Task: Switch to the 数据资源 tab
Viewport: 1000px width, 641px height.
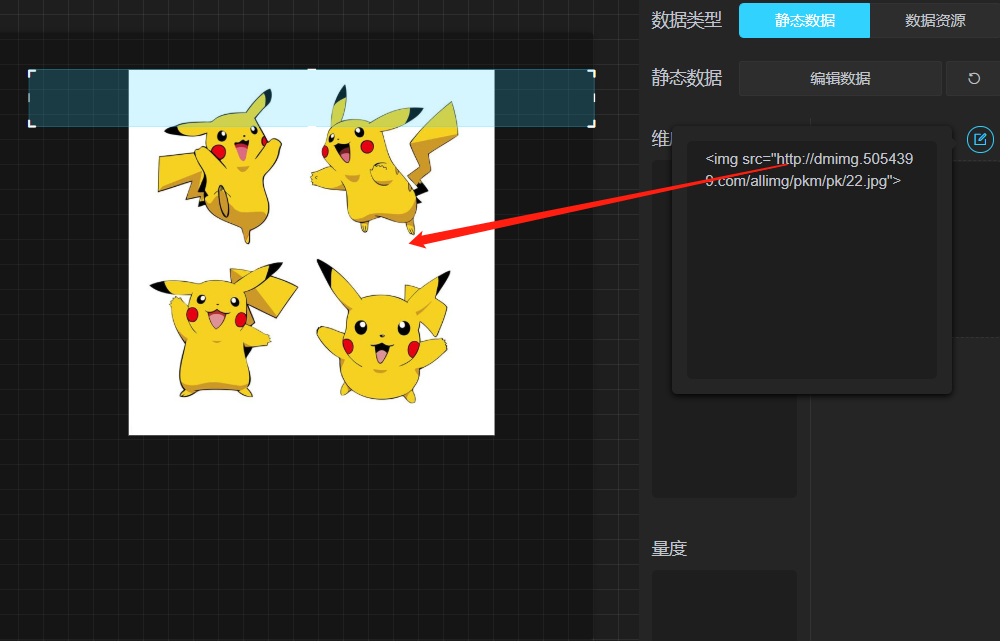Action: pos(935,20)
